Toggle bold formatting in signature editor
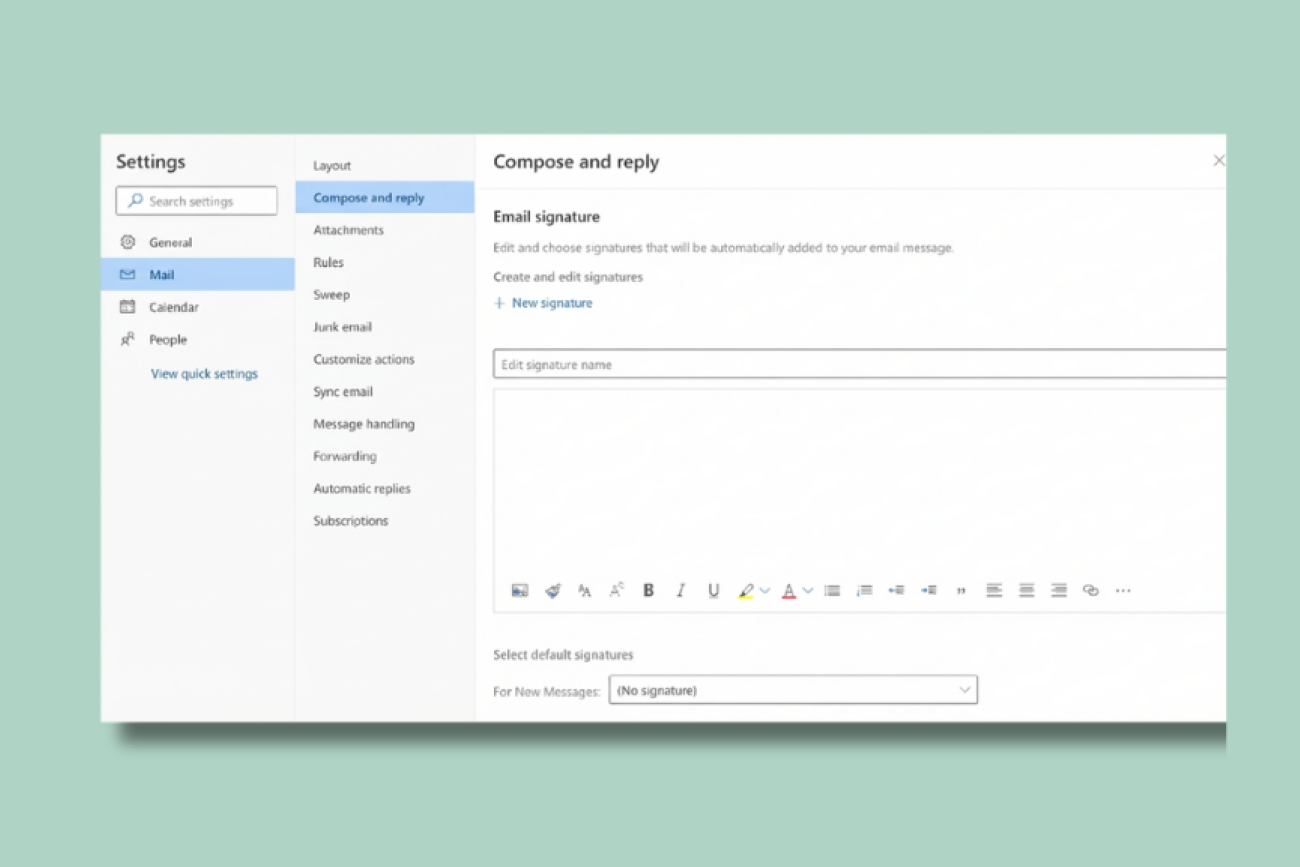 [648, 591]
